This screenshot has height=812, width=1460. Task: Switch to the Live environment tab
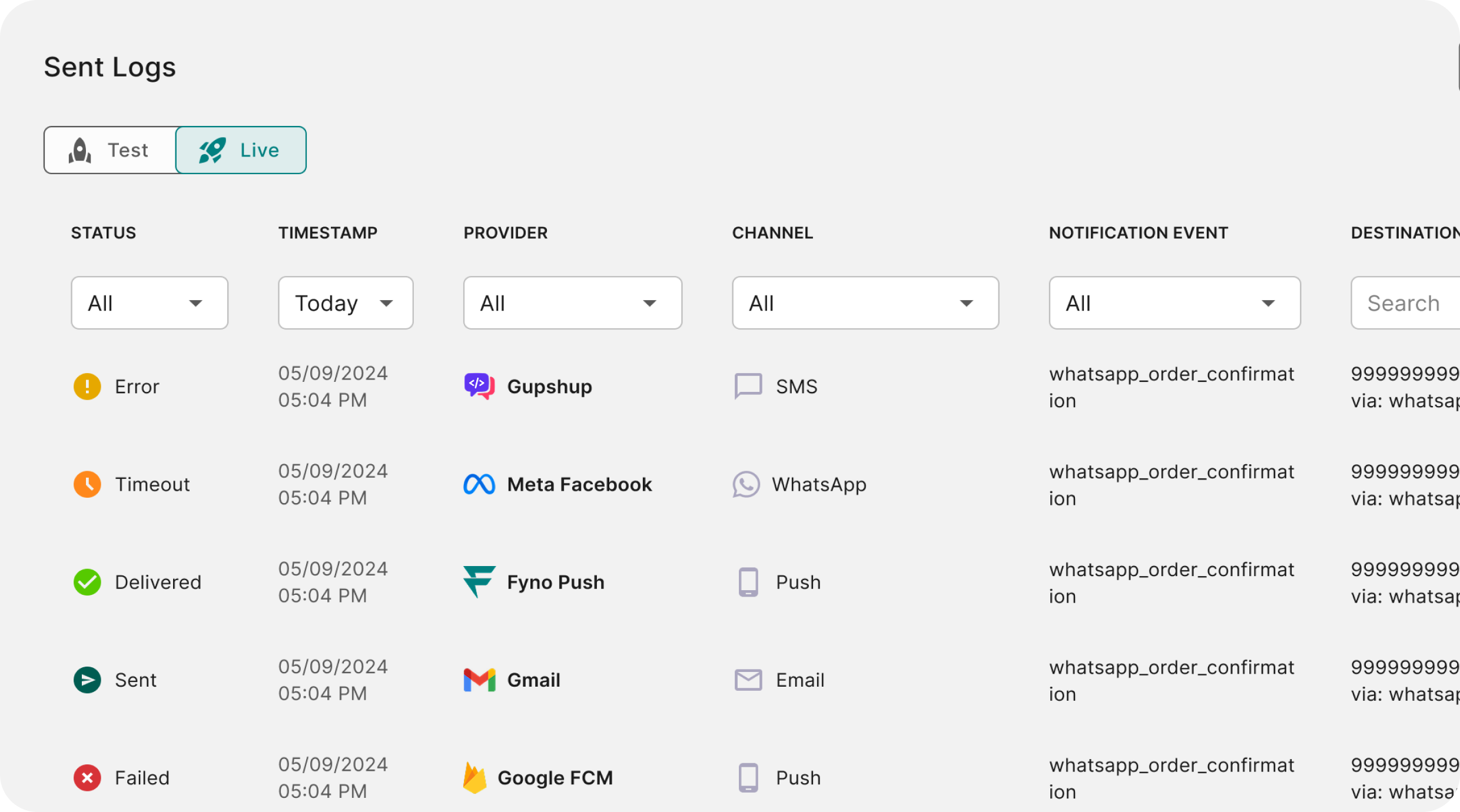[x=241, y=150]
